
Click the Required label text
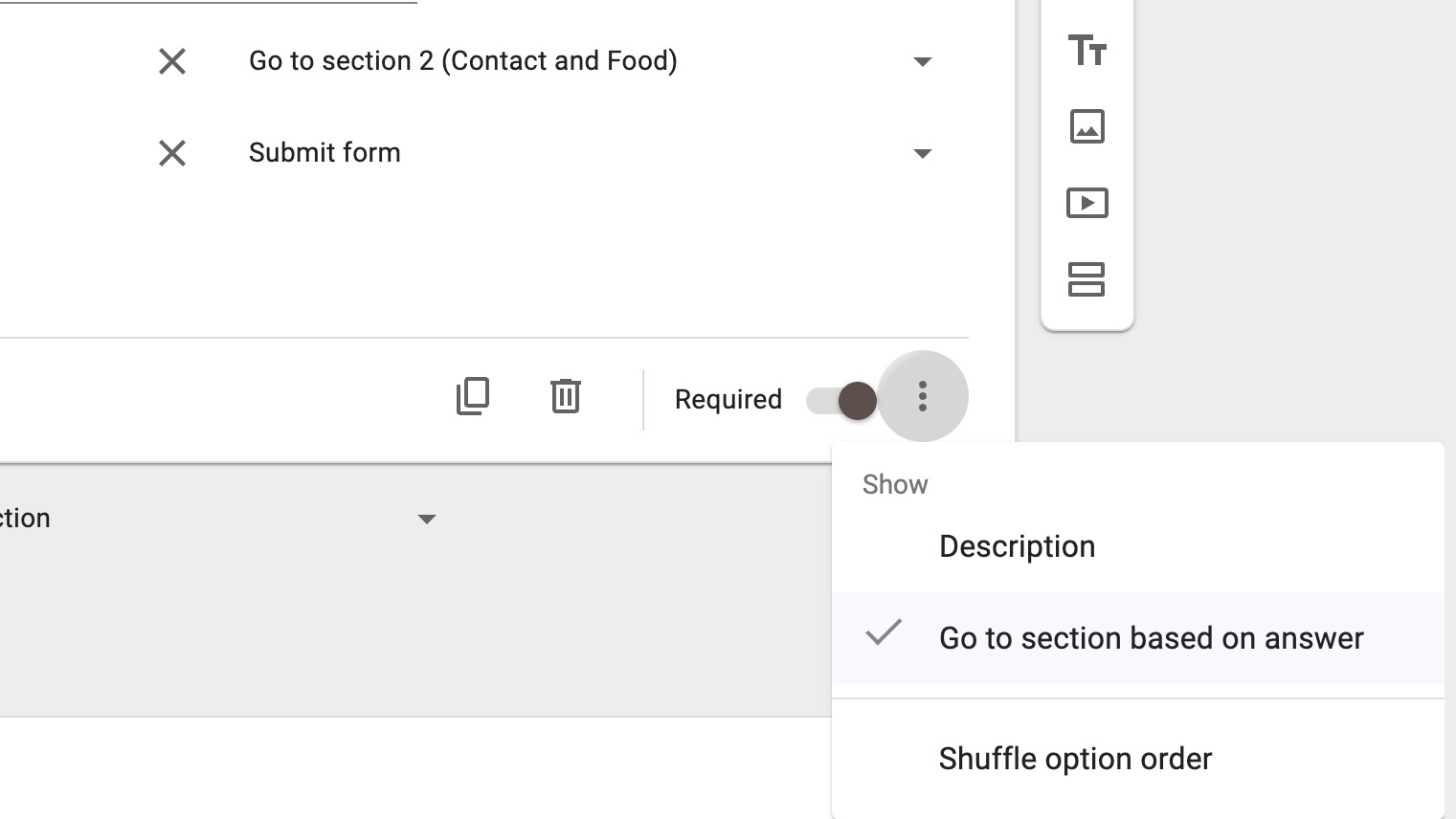(728, 400)
